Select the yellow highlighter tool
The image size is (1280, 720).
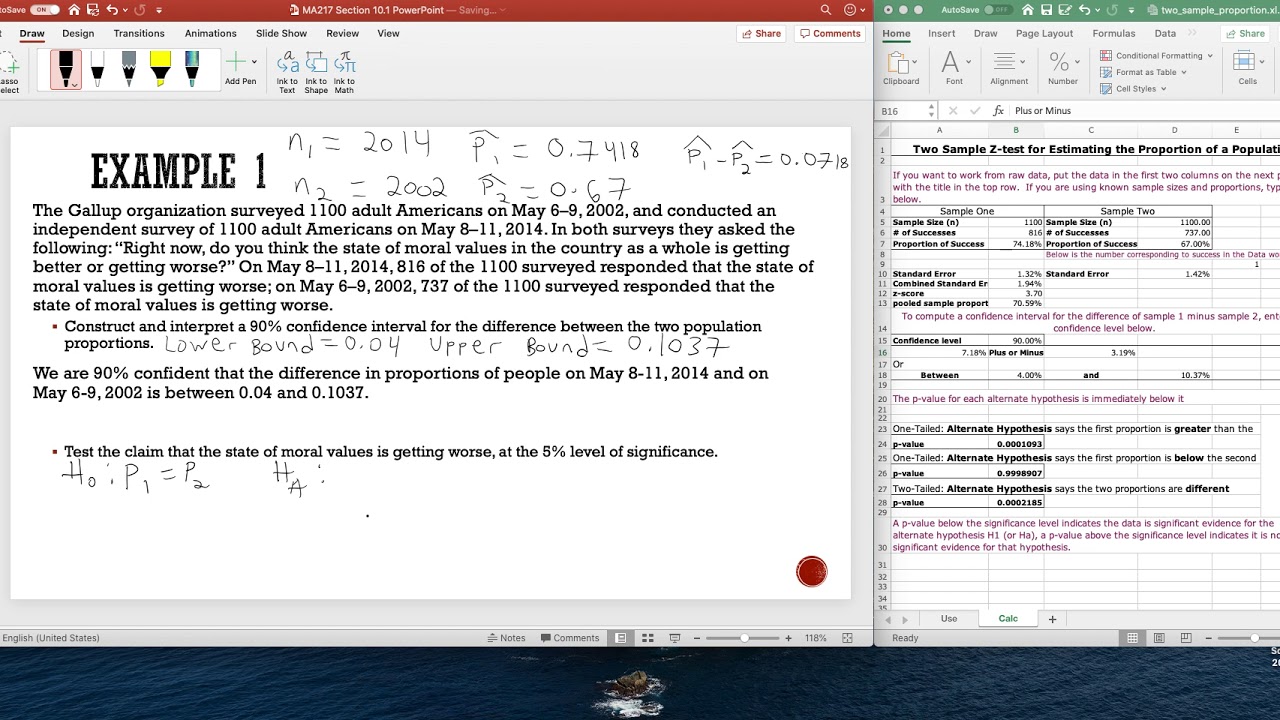pyautogui.click(x=160, y=68)
